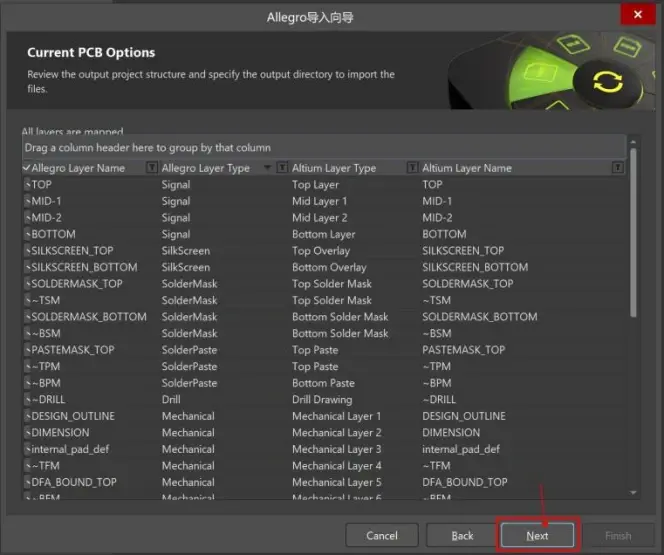Viewport: 664px width, 555px height.
Task: Click the Mechanical Layer 2 cell
Action: pyautogui.click(x=337, y=432)
